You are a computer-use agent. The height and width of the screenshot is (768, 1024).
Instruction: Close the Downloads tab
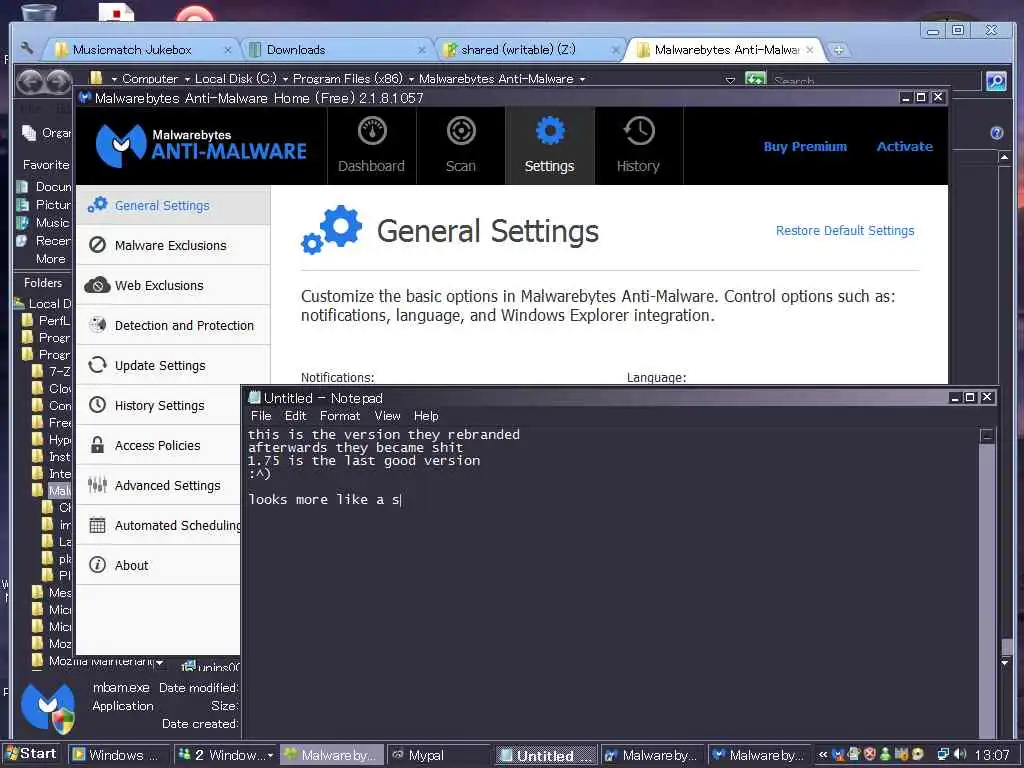(x=421, y=50)
